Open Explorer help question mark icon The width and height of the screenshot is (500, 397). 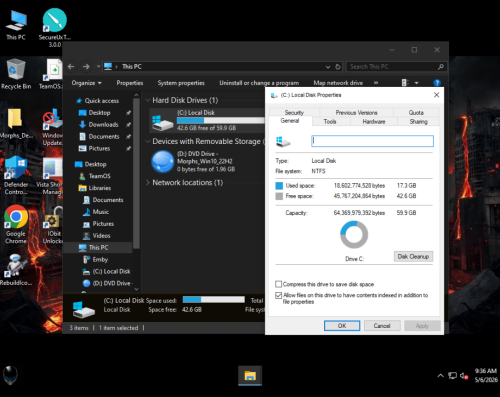(x=437, y=83)
